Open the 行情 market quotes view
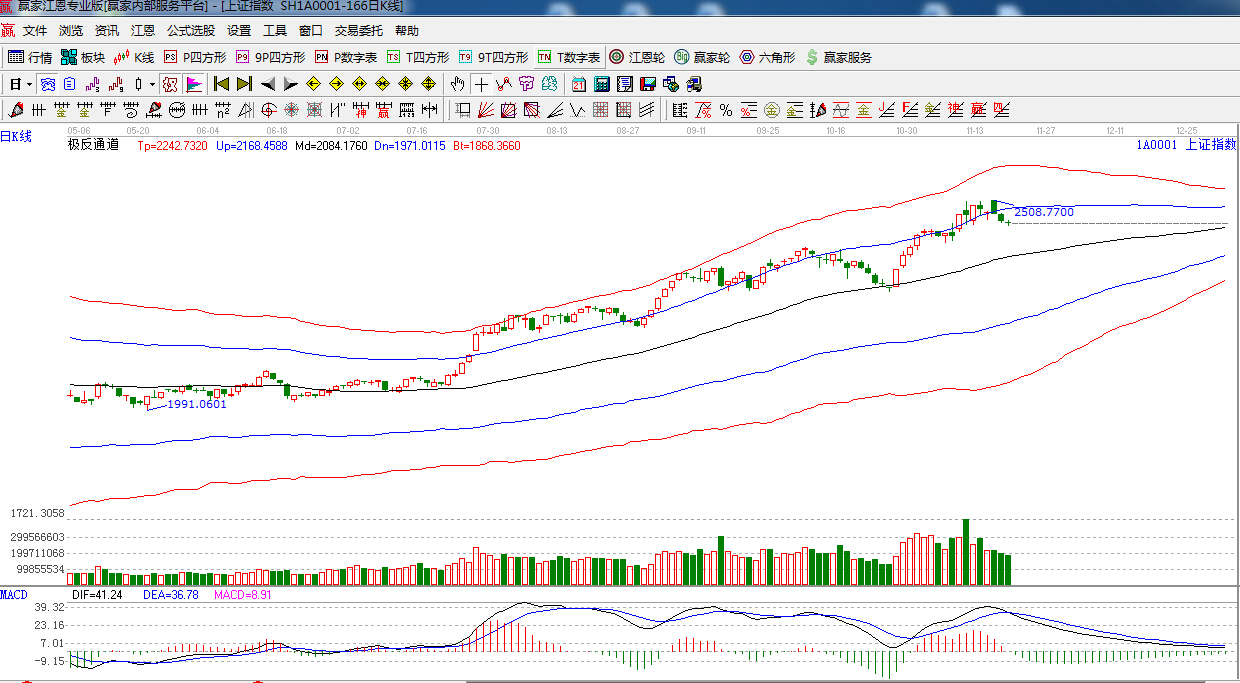Viewport: 1240px width, 683px height. tap(30, 57)
